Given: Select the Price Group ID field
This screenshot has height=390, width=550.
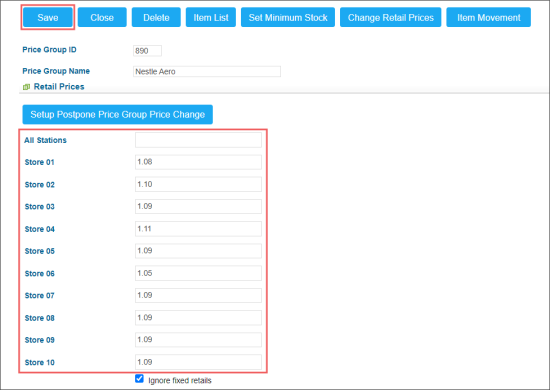Looking at the screenshot, I should (x=147, y=51).
